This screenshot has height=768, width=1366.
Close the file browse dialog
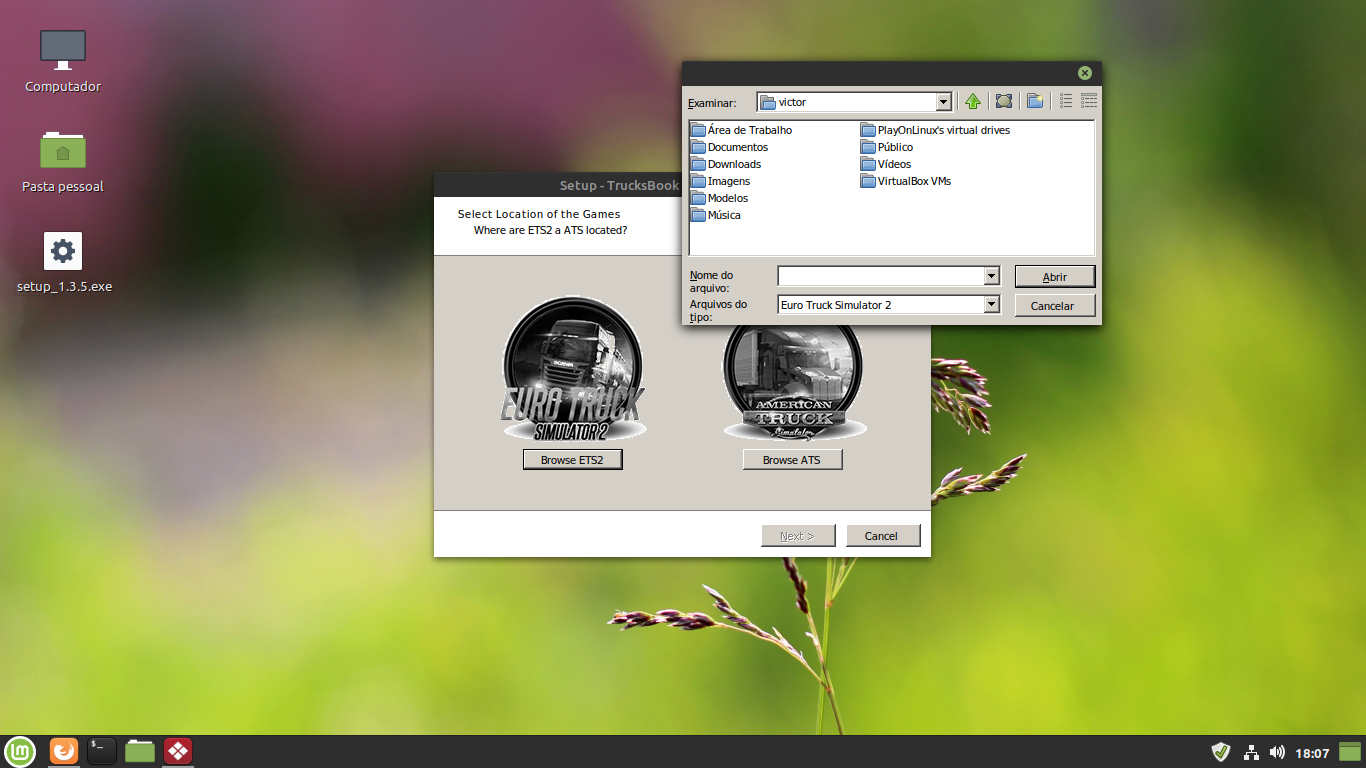[x=1084, y=73]
